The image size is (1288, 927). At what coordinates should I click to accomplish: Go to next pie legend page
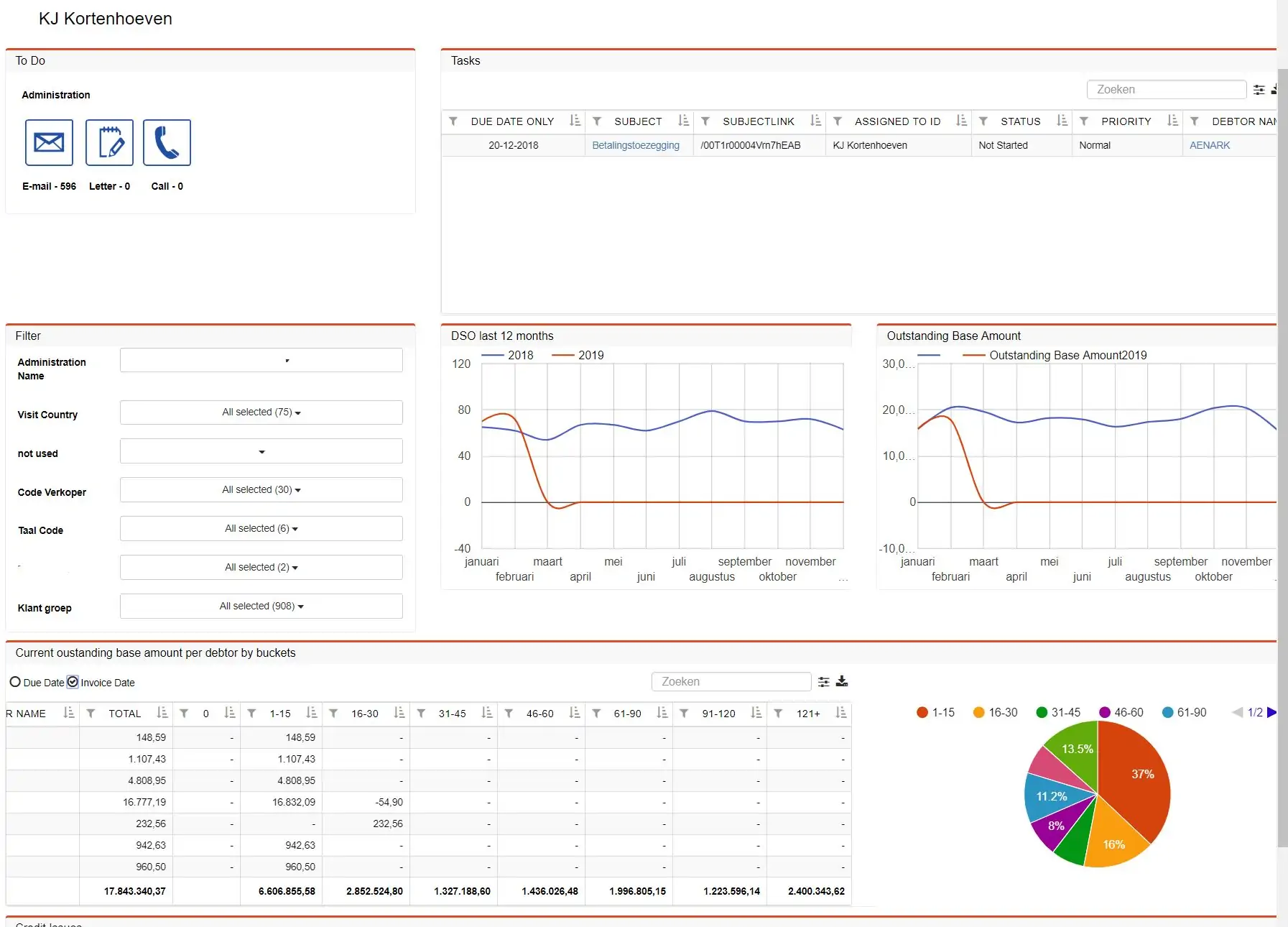pyautogui.click(x=1271, y=712)
